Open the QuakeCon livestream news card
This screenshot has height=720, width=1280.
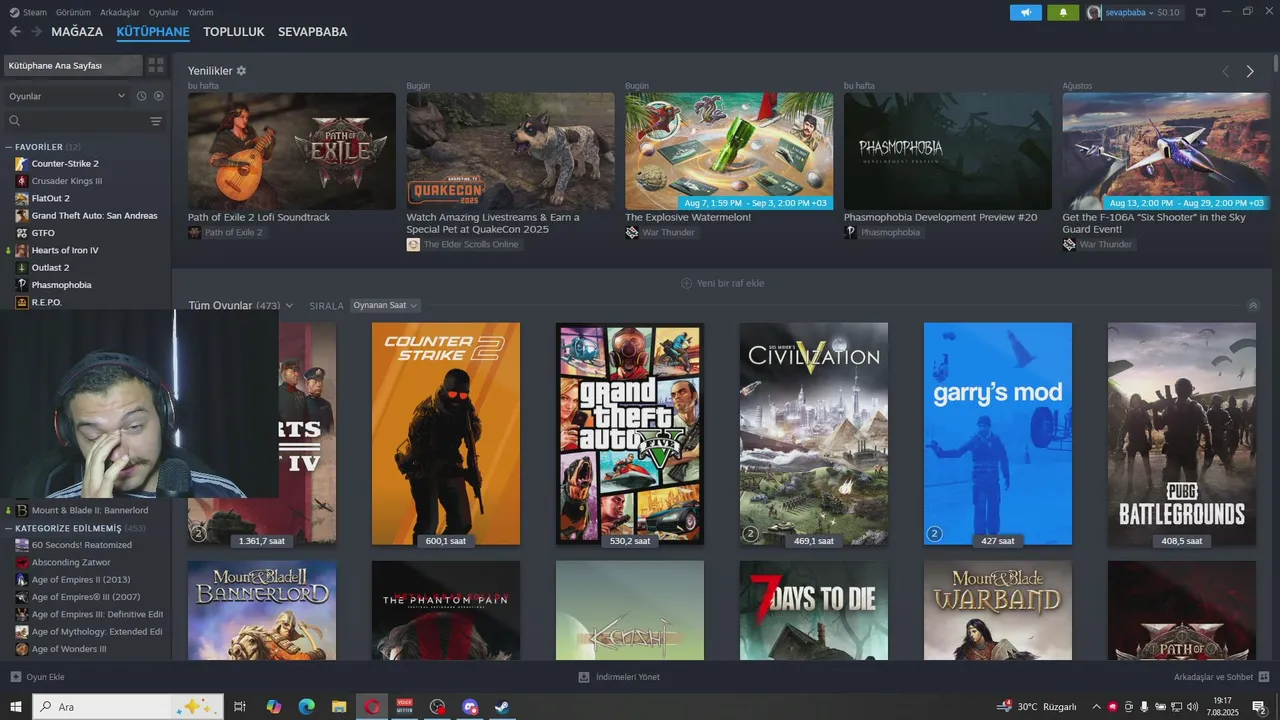pos(510,151)
